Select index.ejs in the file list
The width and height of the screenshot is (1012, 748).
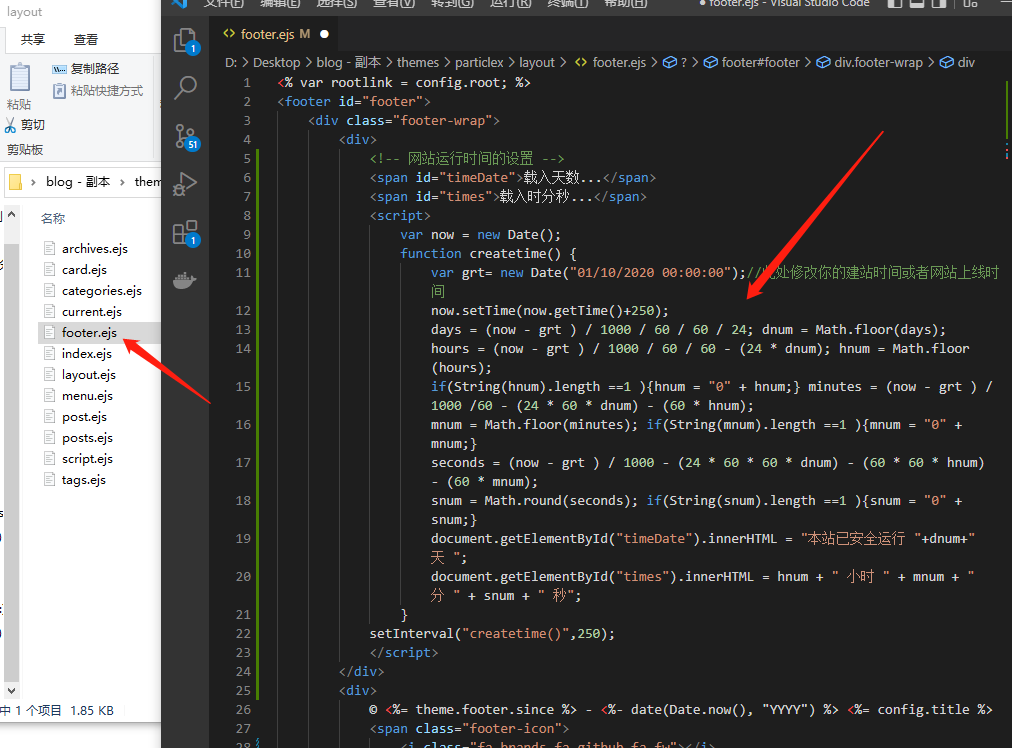(x=86, y=354)
